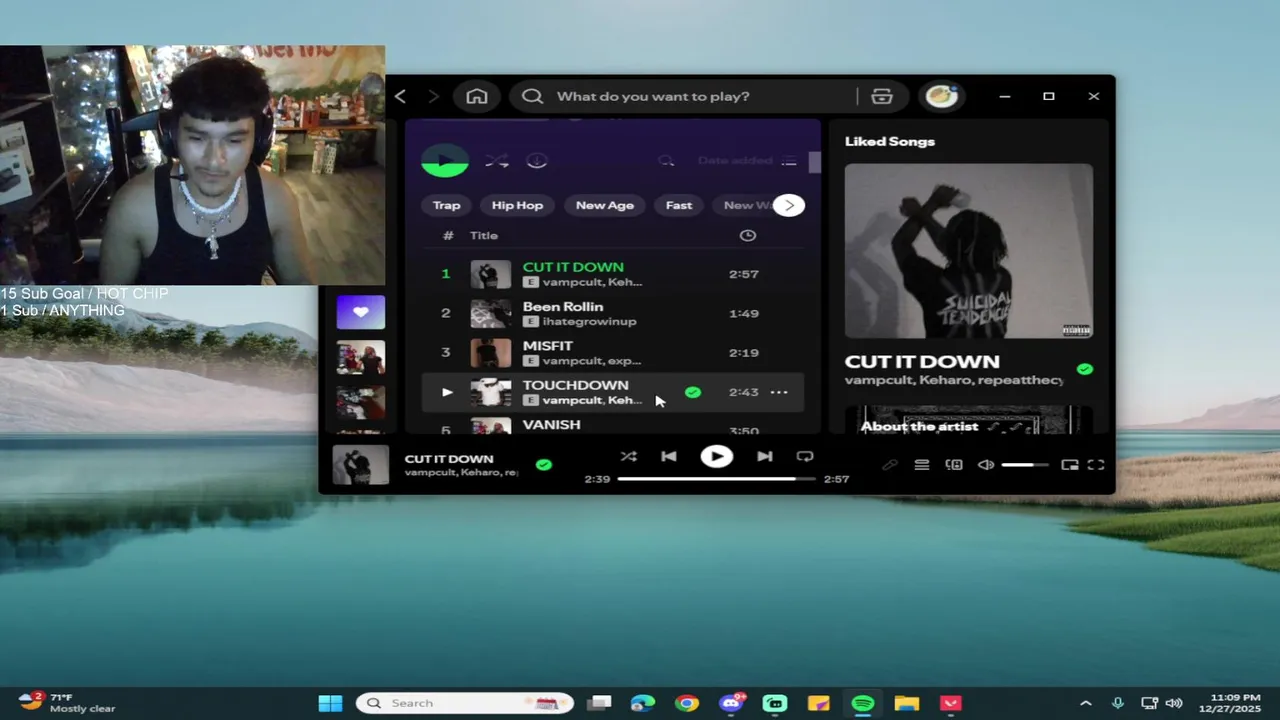Filter Liked Songs by New Age
1280x720 pixels.
604,205
